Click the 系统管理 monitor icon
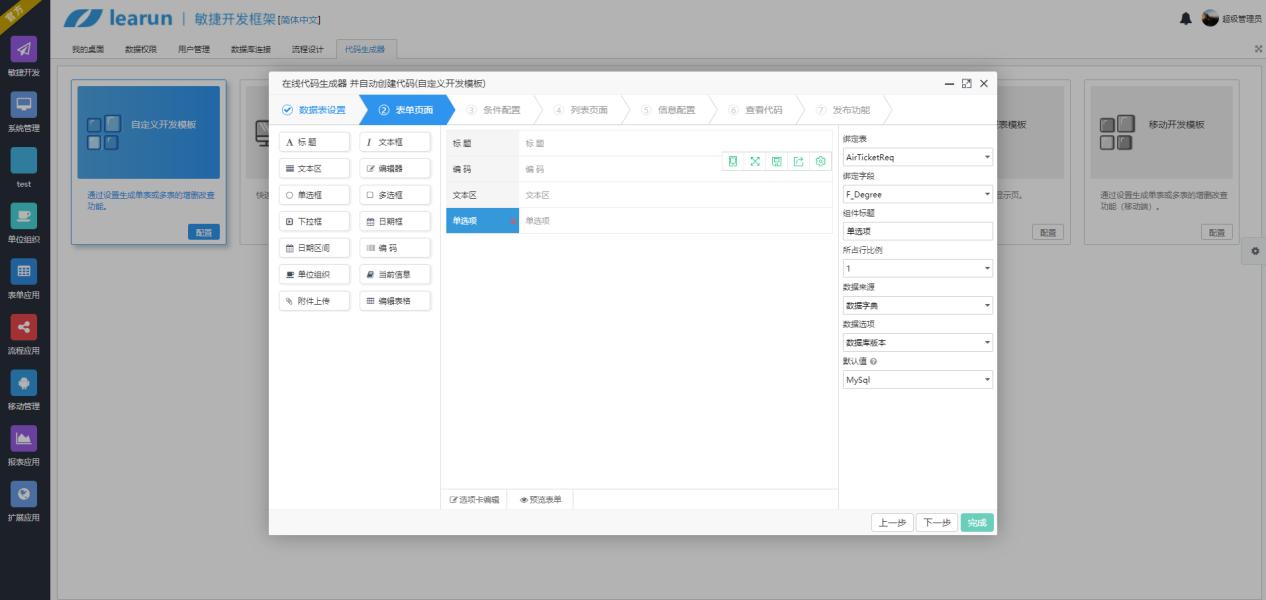This screenshot has height=600, width=1266. (23, 105)
